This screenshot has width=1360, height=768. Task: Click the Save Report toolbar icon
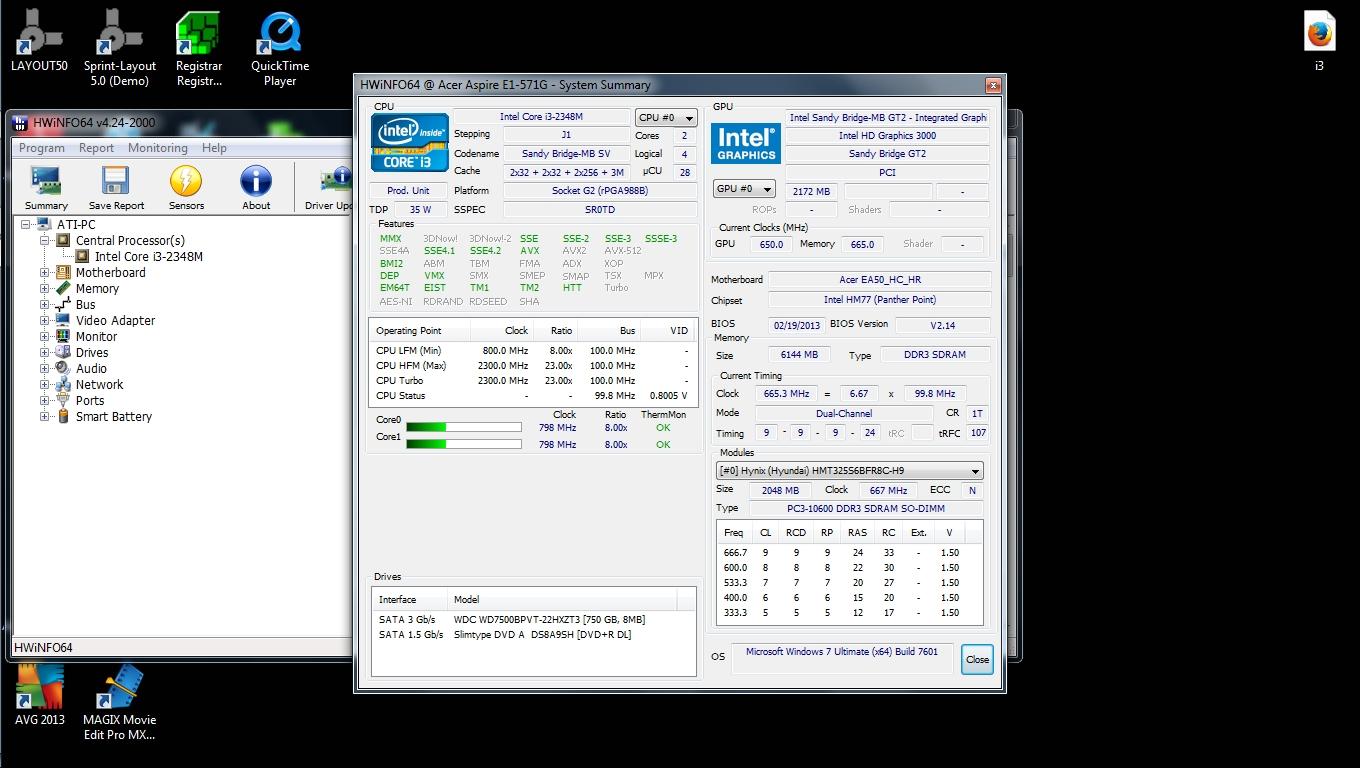(x=116, y=188)
